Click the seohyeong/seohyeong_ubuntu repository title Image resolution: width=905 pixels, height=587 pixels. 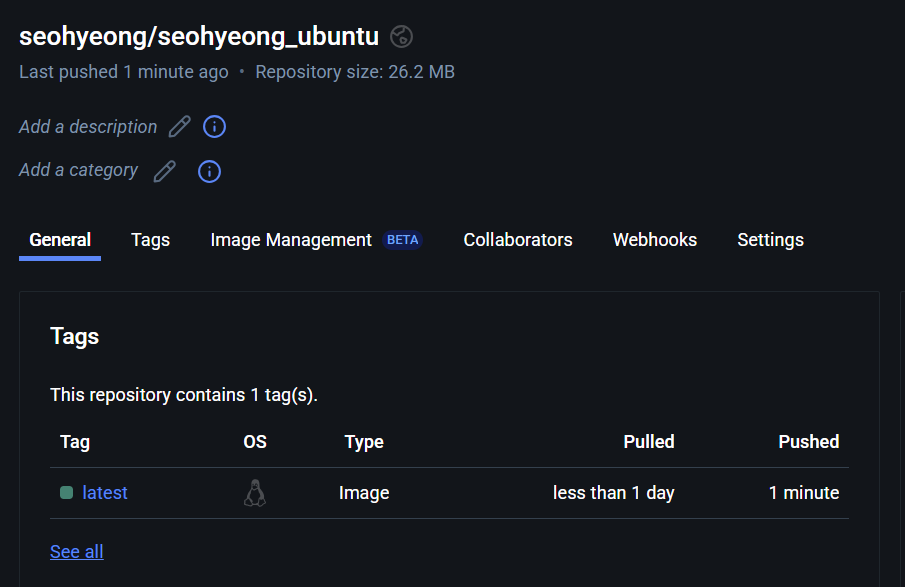point(199,37)
